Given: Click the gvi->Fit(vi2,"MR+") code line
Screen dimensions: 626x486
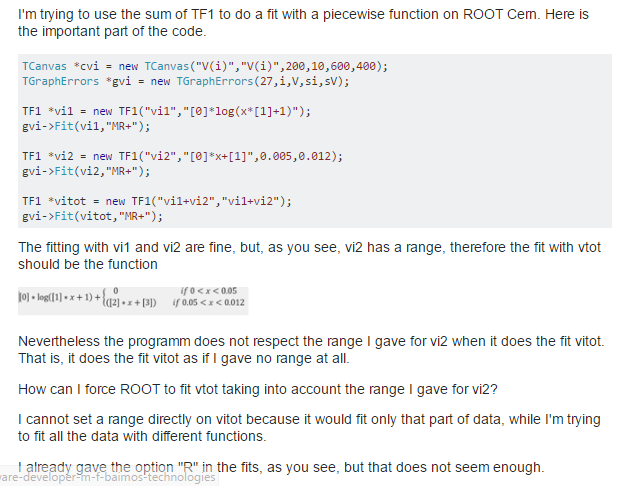Looking at the screenshot, I should pyautogui.click(x=86, y=171).
